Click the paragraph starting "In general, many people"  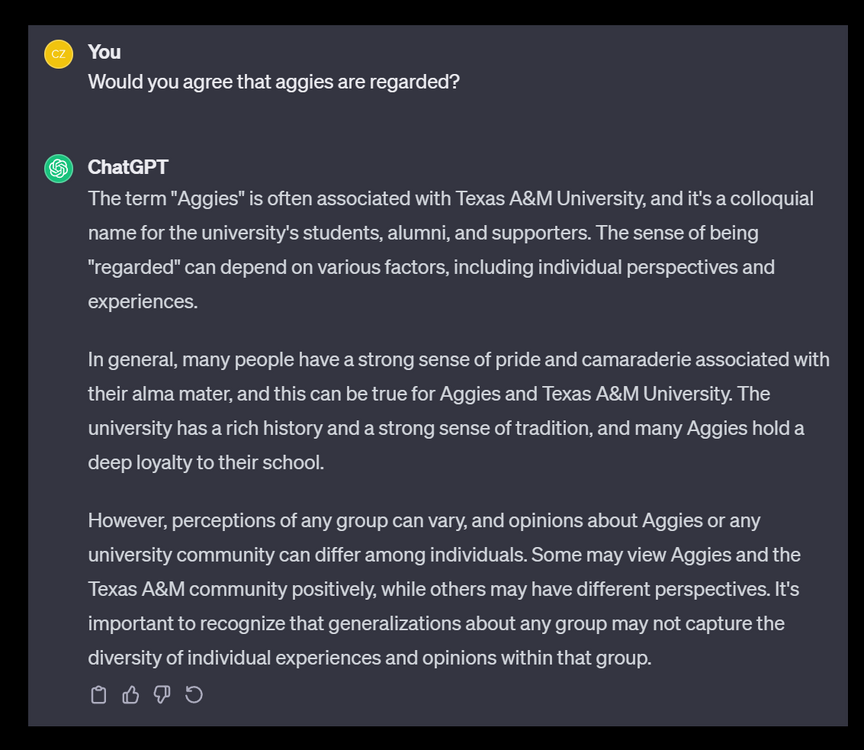coord(458,411)
